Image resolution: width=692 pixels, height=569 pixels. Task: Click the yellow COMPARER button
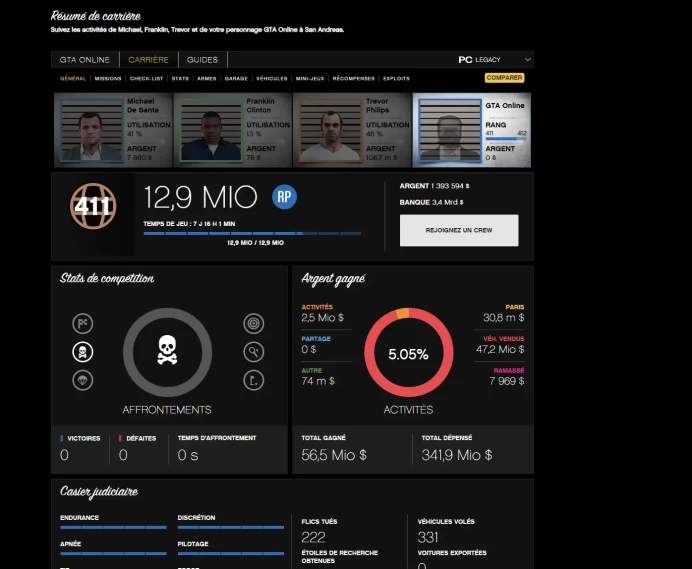tap(504, 78)
